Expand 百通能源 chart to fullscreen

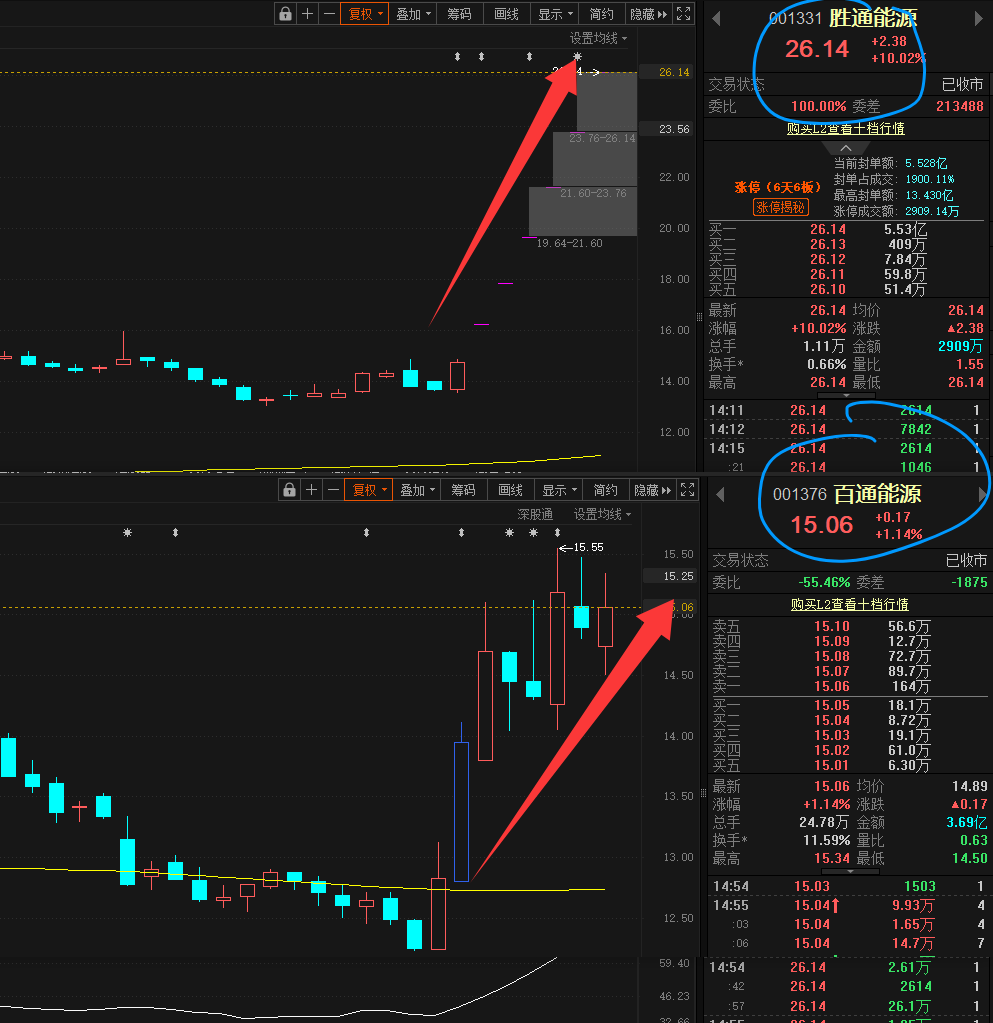[687, 490]
